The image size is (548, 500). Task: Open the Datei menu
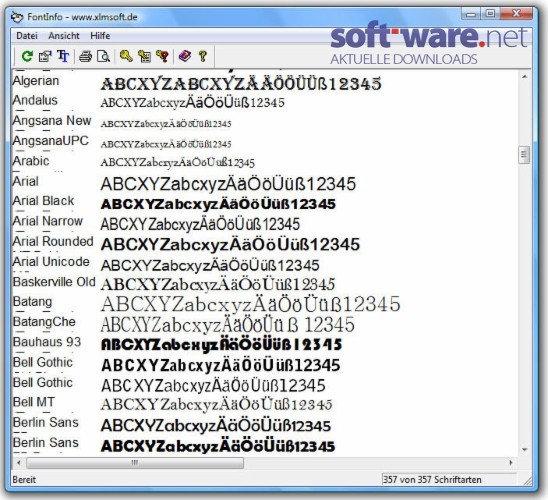coord(27,36)
